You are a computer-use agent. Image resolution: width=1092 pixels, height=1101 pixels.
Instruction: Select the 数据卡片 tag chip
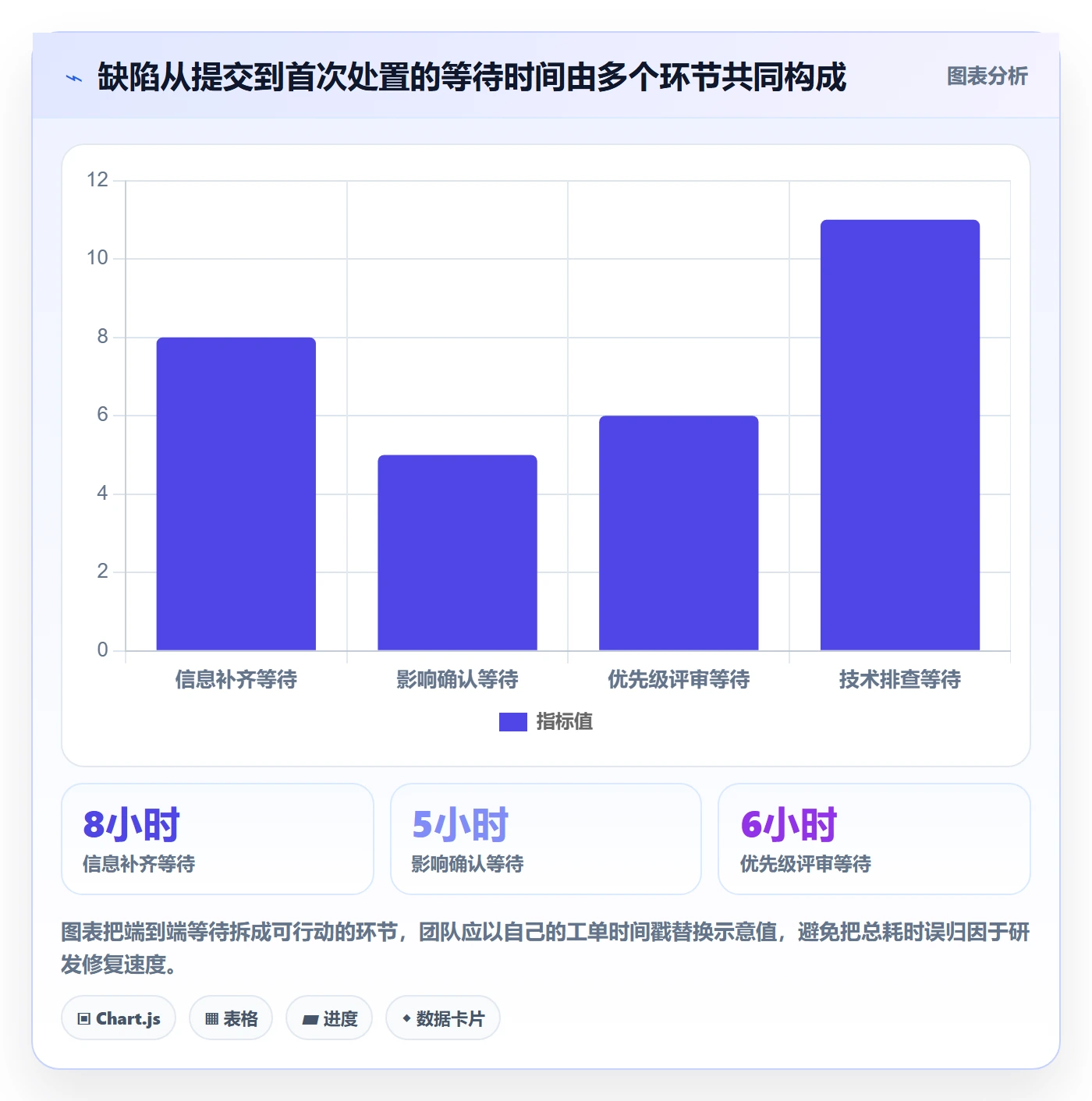pos(443,1018)
